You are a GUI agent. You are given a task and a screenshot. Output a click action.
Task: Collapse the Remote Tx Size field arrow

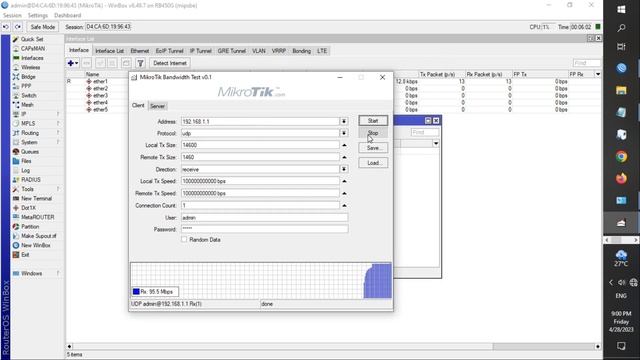(344, 157)
